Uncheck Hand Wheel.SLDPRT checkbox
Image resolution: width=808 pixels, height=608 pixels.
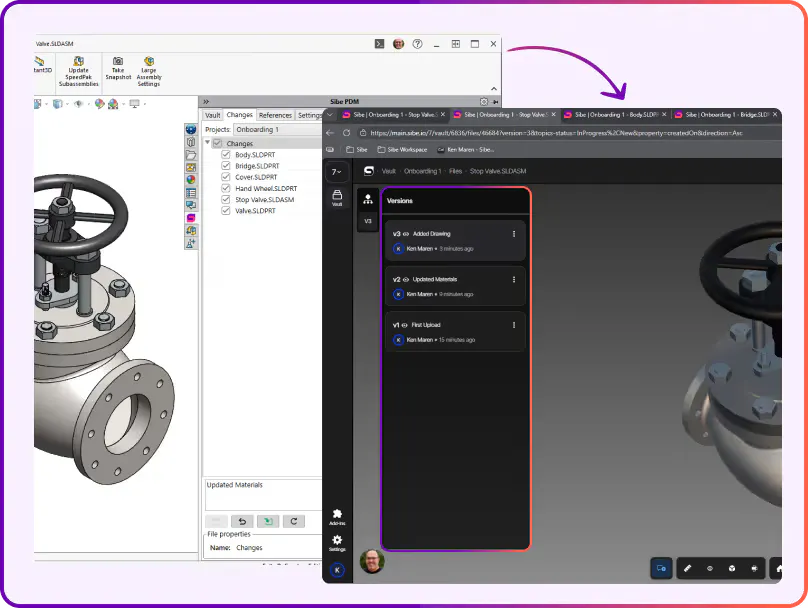coord(226,188)
